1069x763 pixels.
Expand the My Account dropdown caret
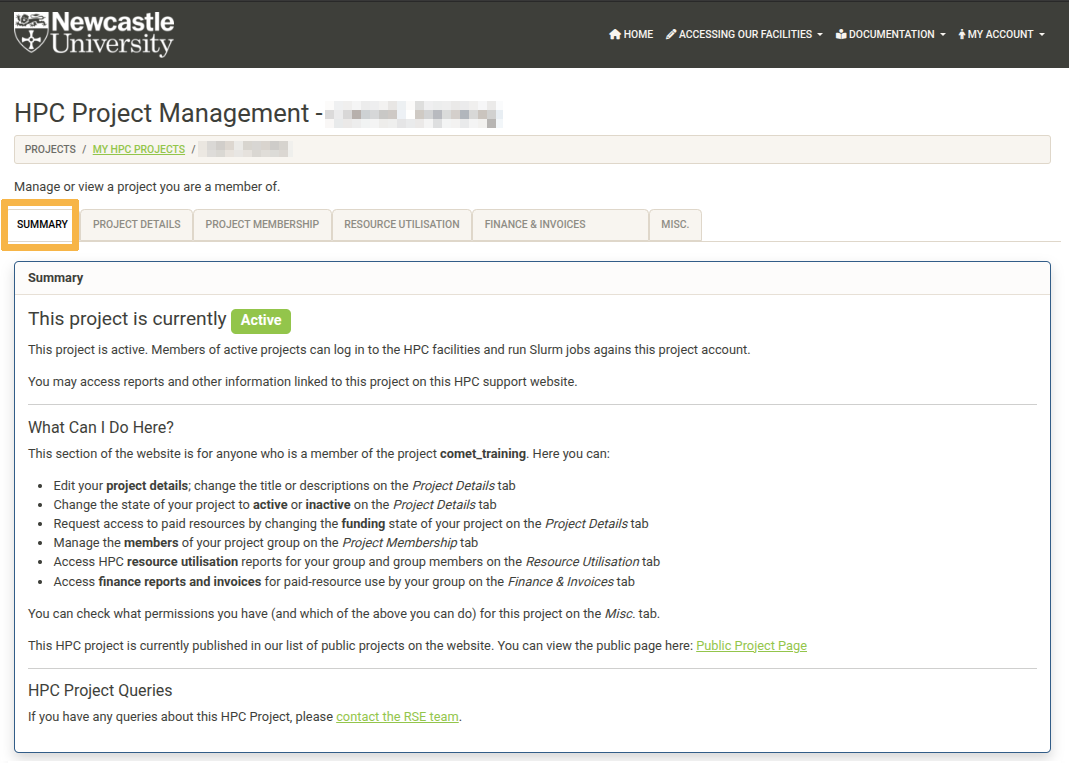click(x=1041, y=35)
